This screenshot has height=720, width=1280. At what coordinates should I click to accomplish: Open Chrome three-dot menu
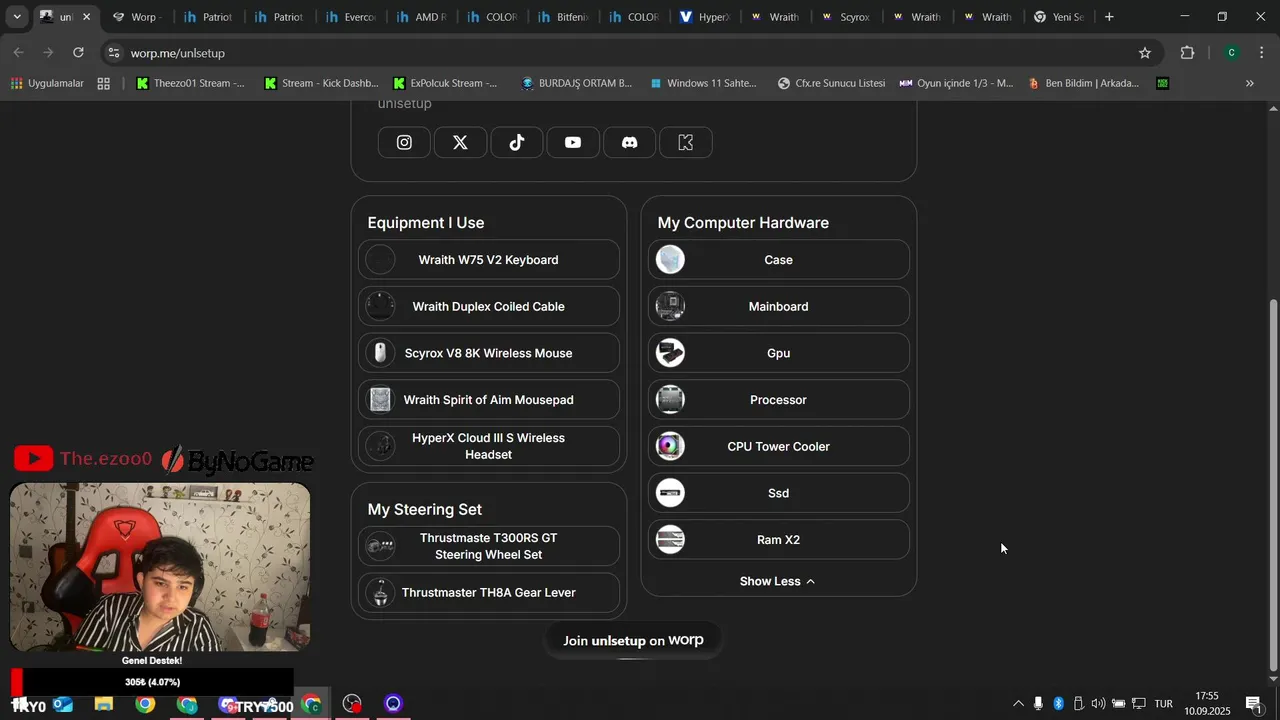(x=1262, y=53)
